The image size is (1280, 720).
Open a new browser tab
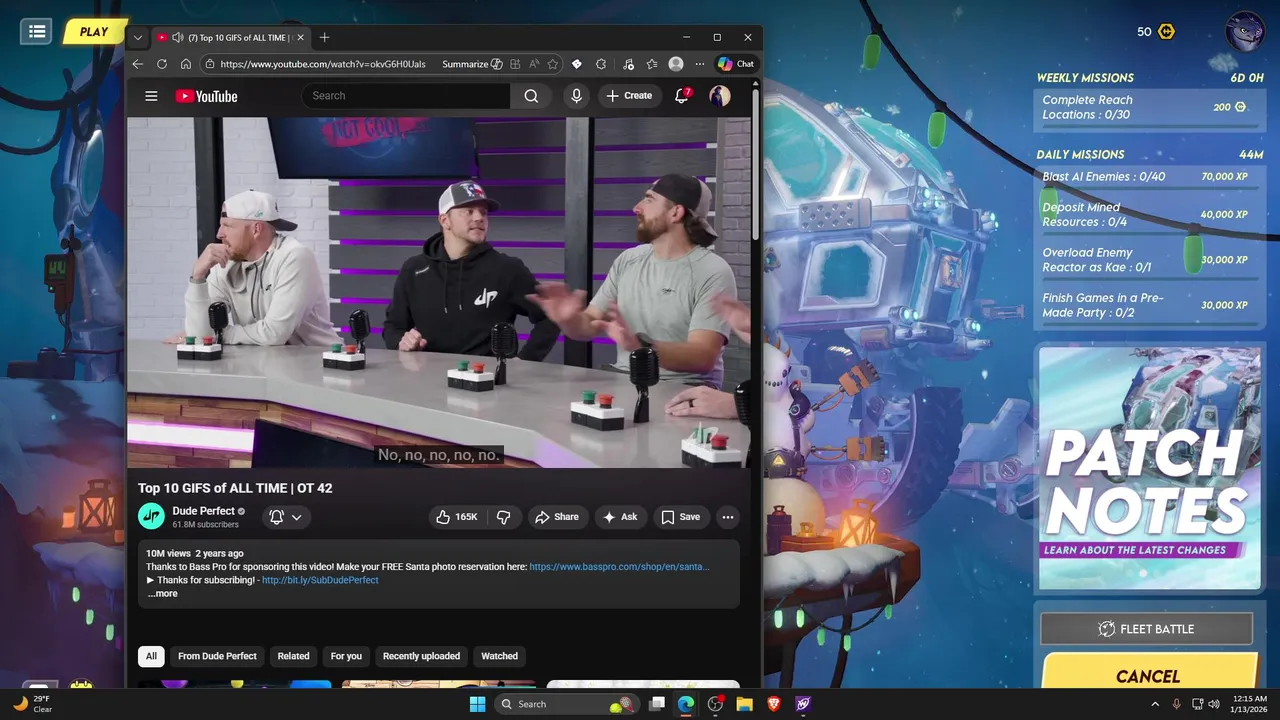click(324, 38)
